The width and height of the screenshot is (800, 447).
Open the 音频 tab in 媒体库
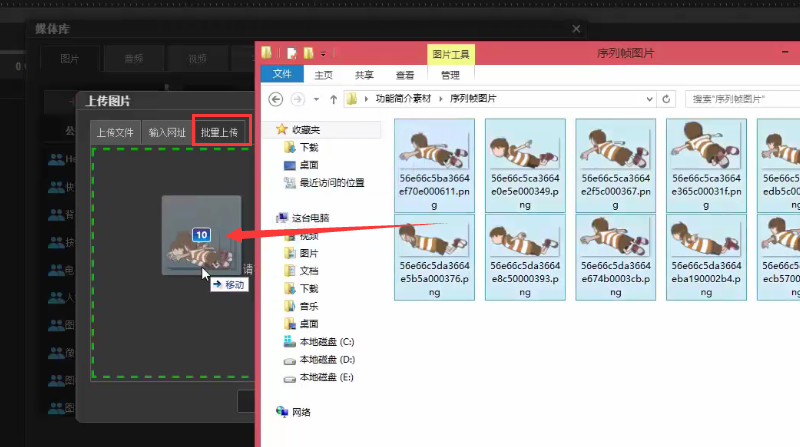(134, 59)
